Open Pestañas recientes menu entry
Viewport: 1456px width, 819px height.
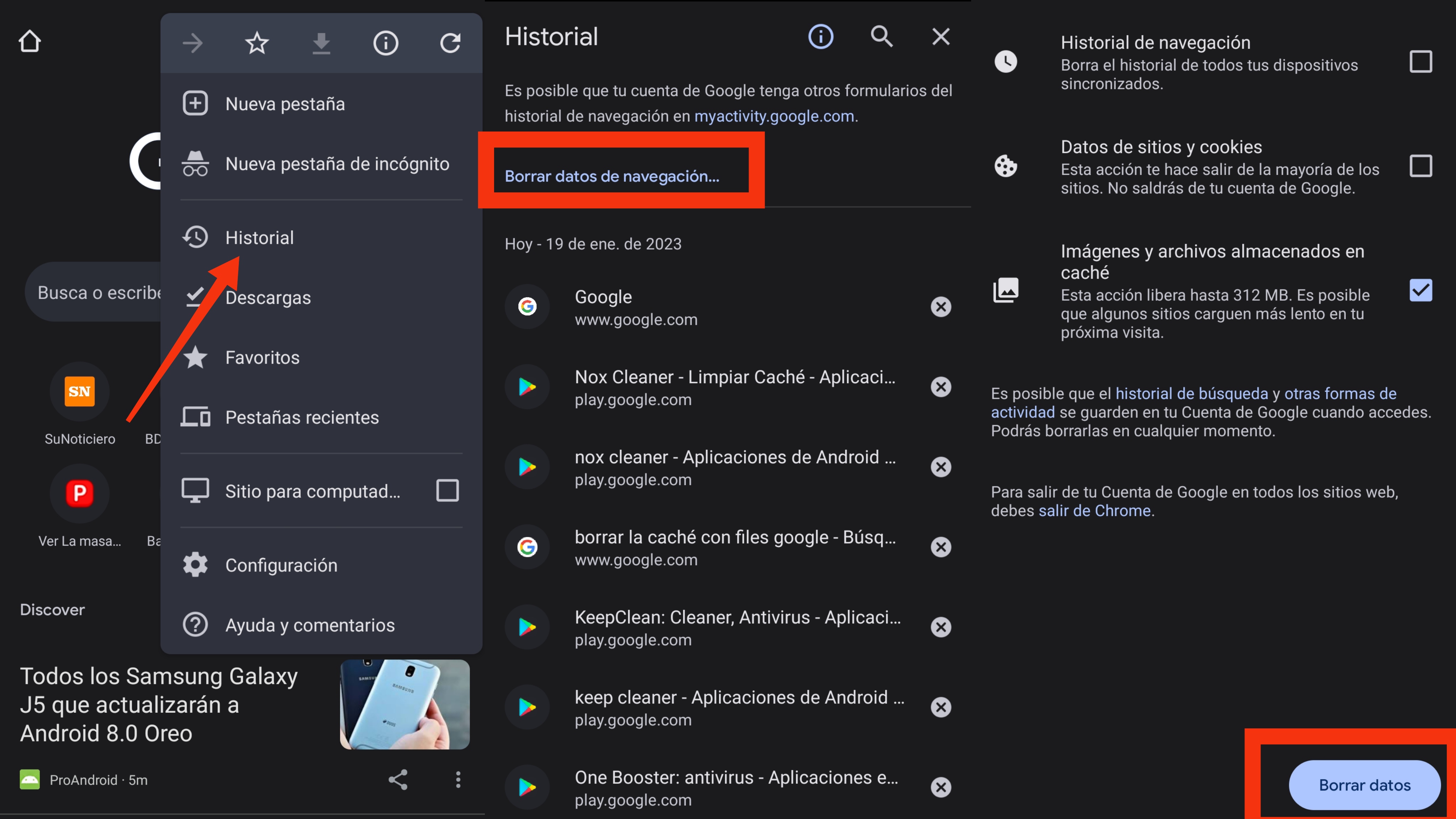(321, 417)
